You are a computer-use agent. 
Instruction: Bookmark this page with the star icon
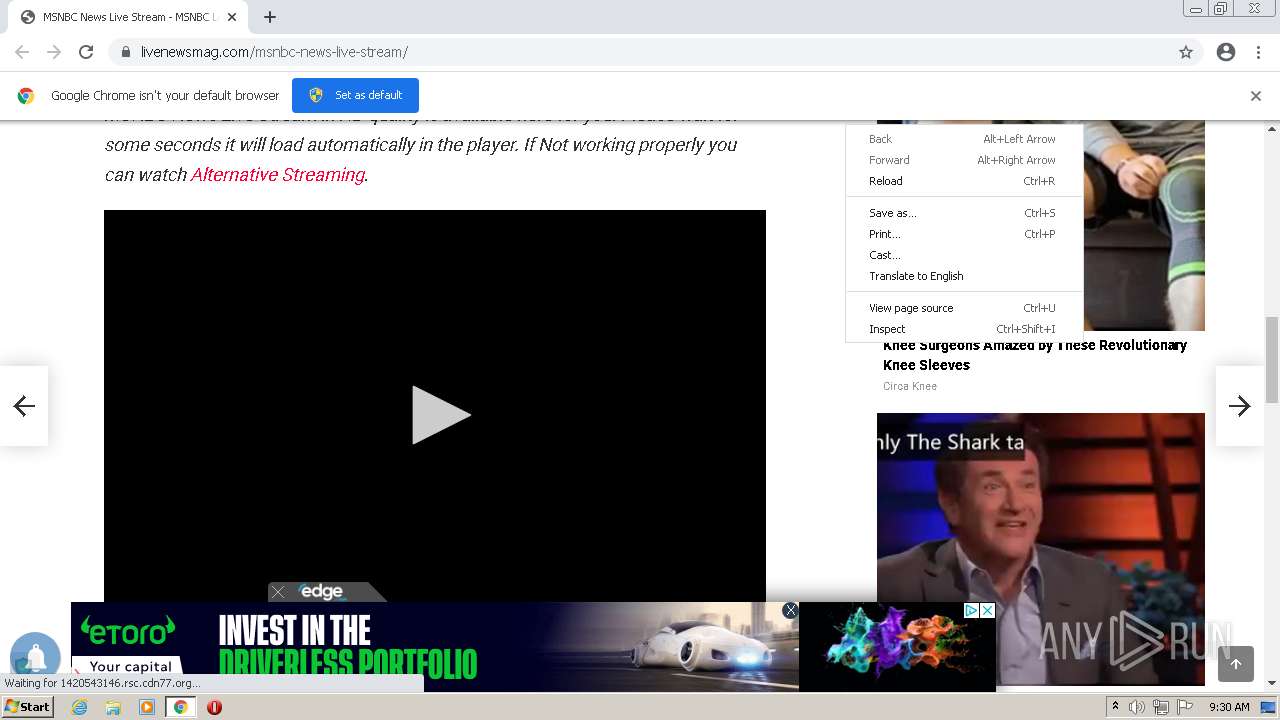click(1186, 52)
